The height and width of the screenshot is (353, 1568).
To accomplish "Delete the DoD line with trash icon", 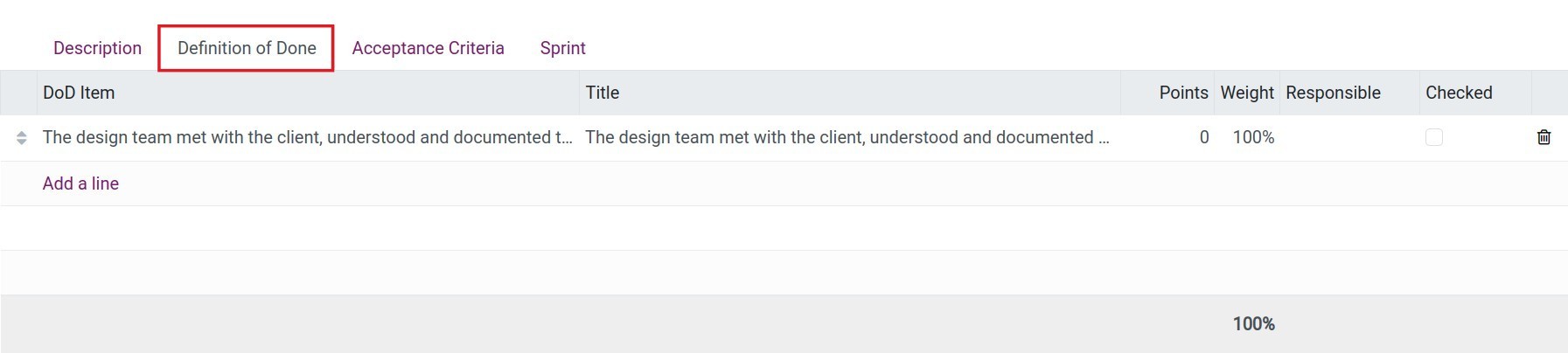I will click(x=1544, y=137).
